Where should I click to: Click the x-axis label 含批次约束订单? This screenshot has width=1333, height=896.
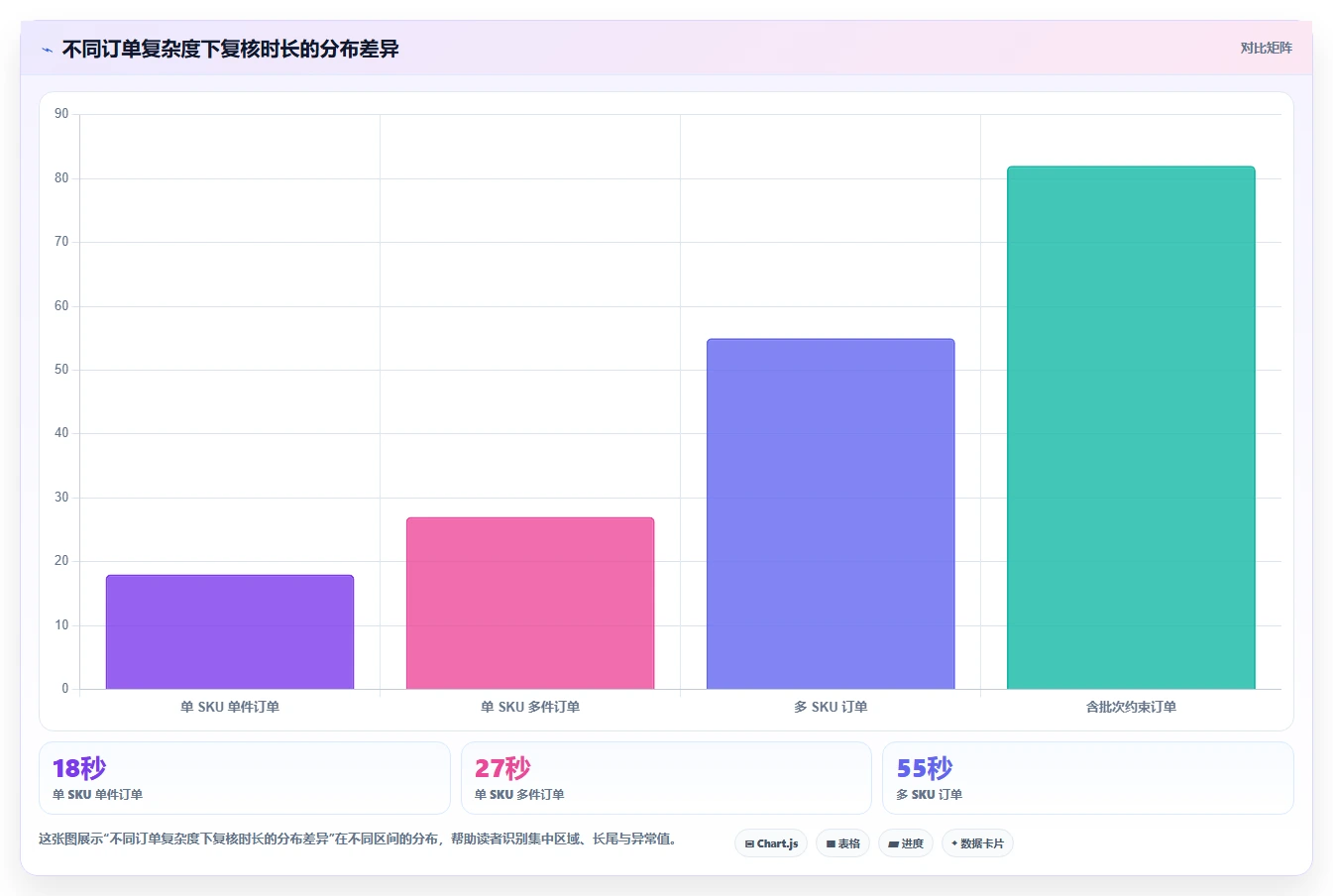[x=1131, y=707]
